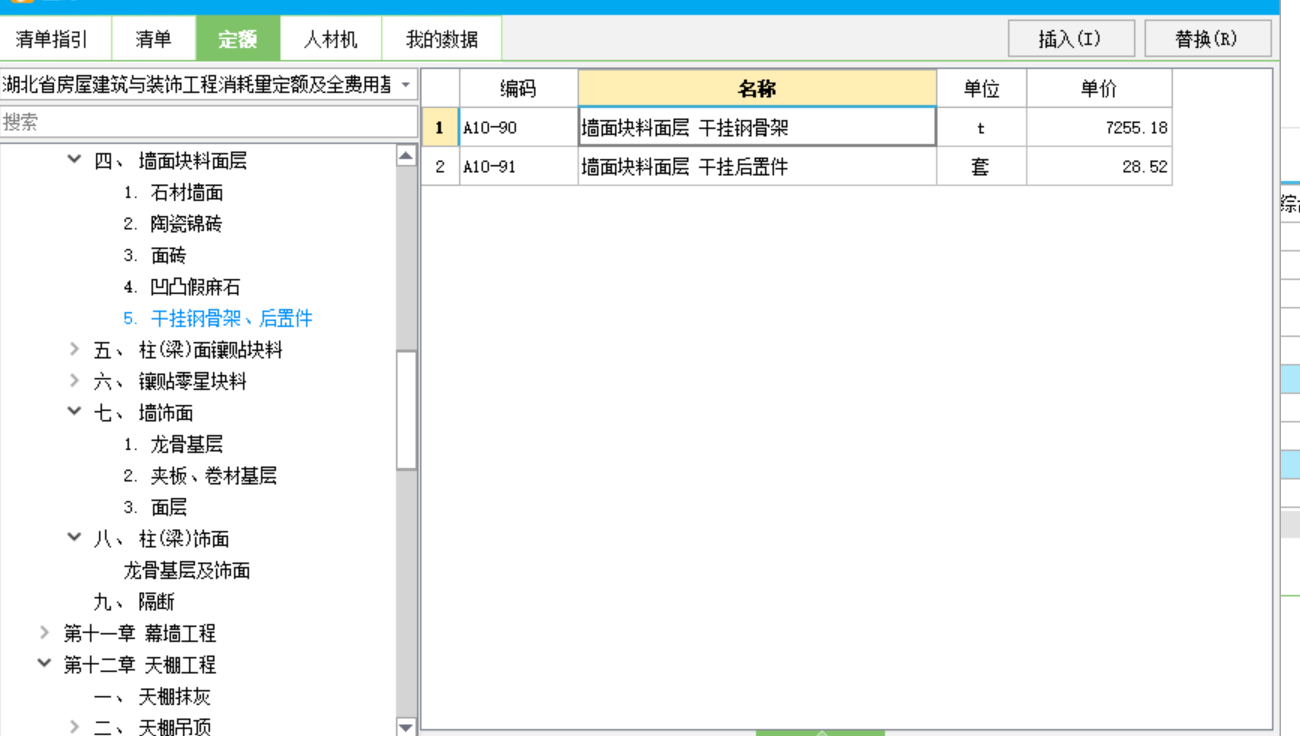Select 龙骨基层及饰面 tree item
Image resolution: width=1300 pixels, height=736 pixels.
pyautogui.click(x=187, y=570)
